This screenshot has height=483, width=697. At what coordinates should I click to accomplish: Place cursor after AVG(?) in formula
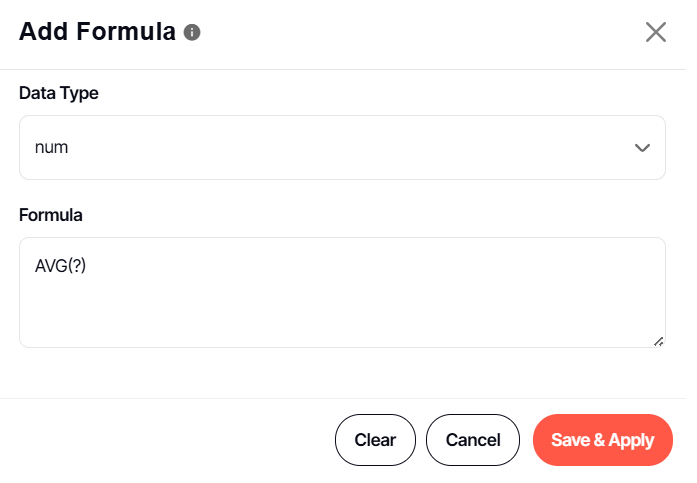click(89, 266)
